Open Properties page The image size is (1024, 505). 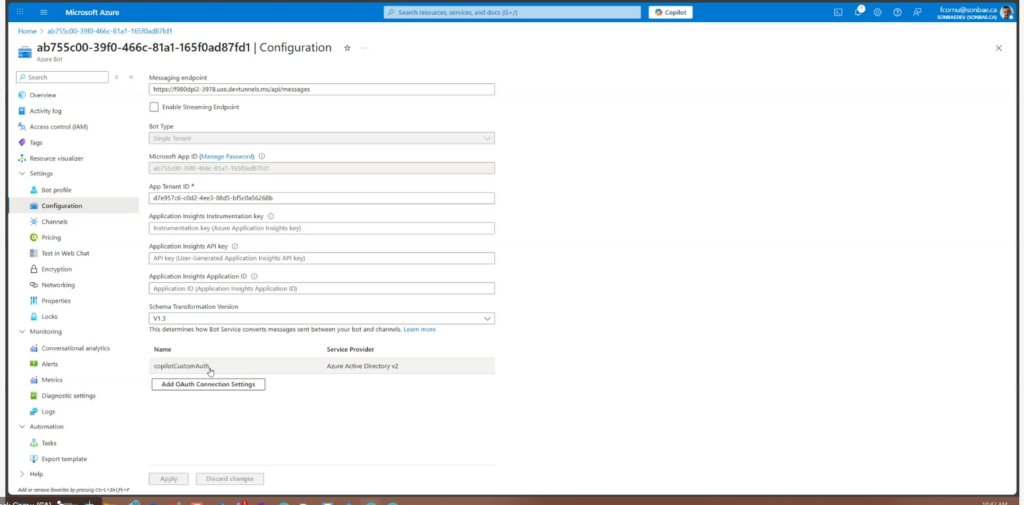[x=56, y=301]
